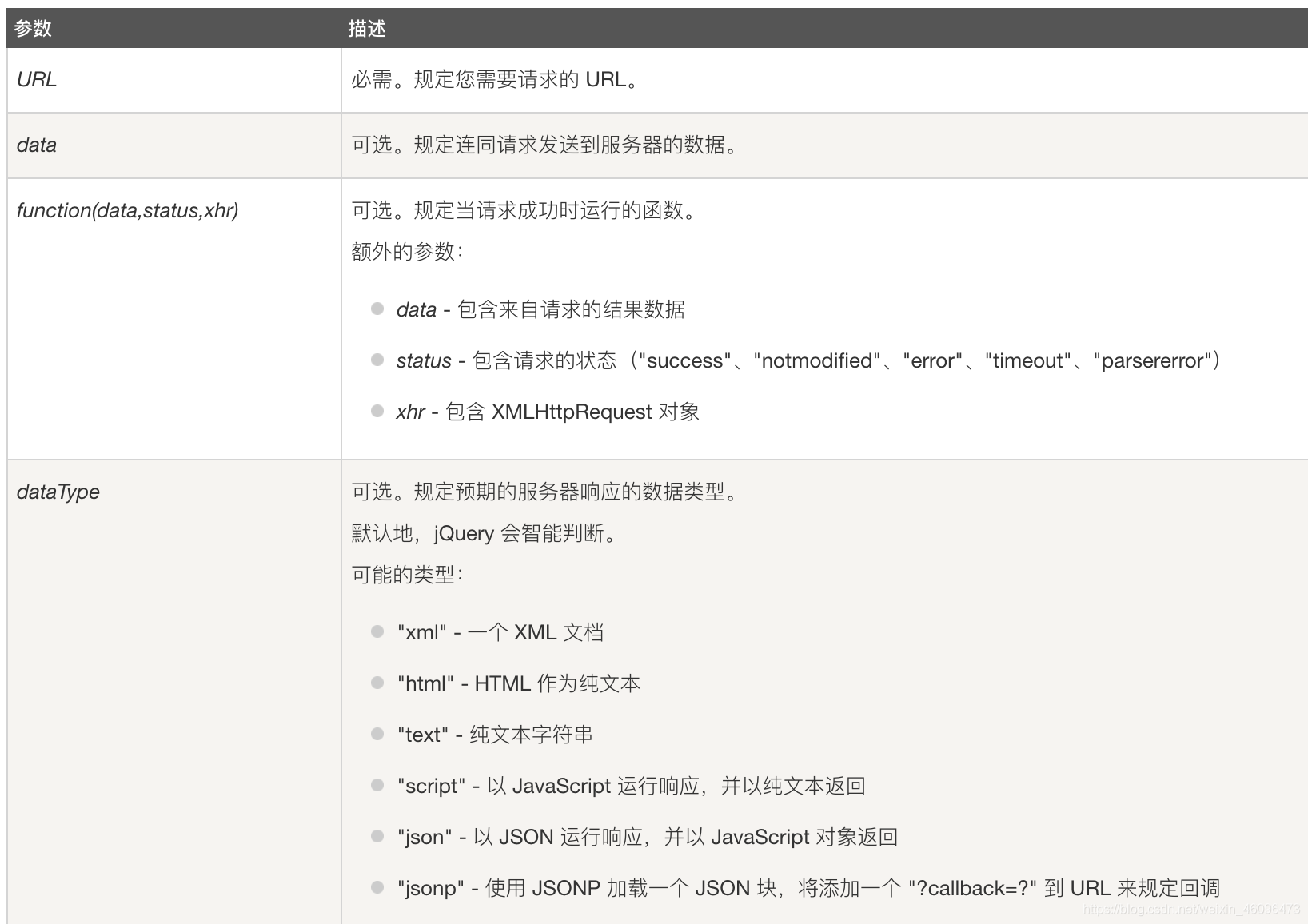Select the URL parameter cell
This screenshot has height=924, width=1308.
(174, 80)
